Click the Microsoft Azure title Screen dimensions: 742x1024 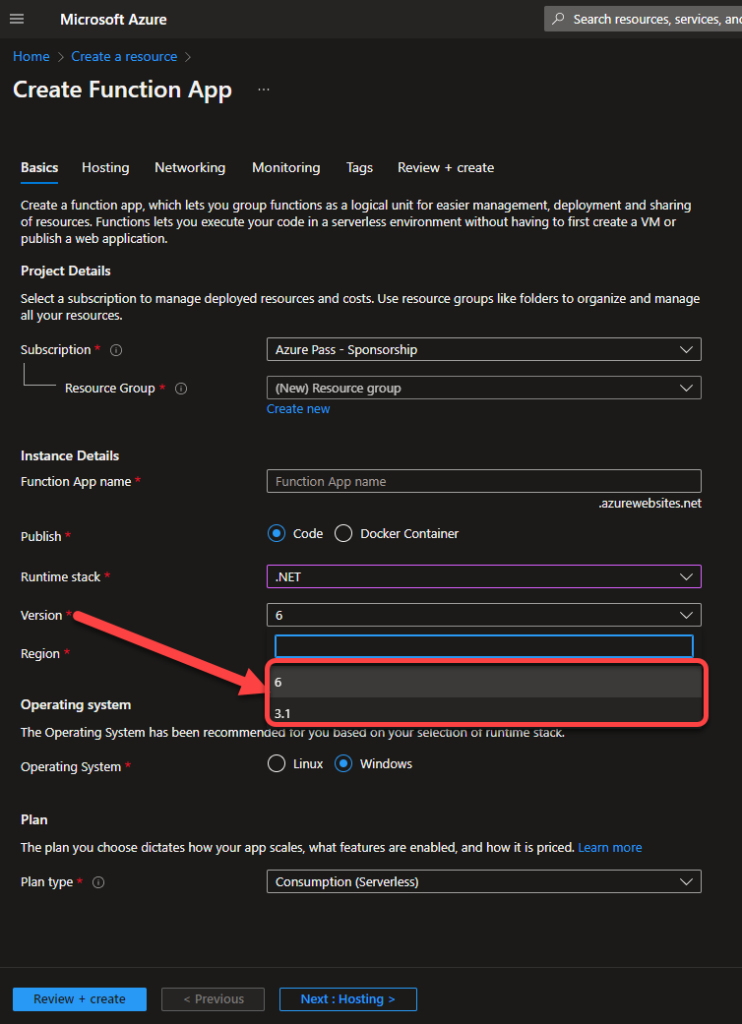[x=114, y=20]
